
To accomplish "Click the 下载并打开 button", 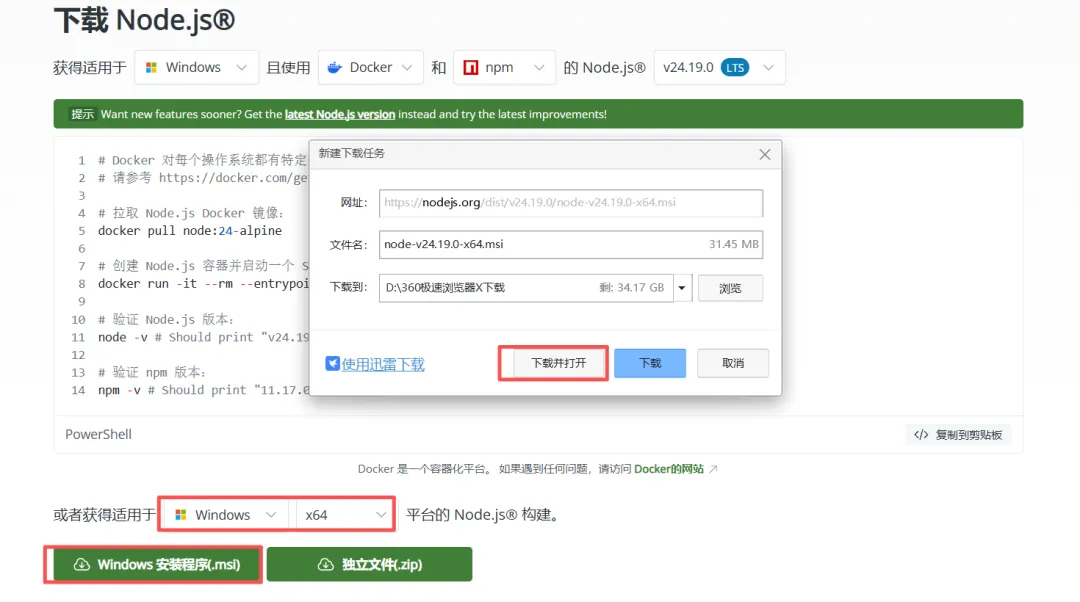I will point(559,363).
